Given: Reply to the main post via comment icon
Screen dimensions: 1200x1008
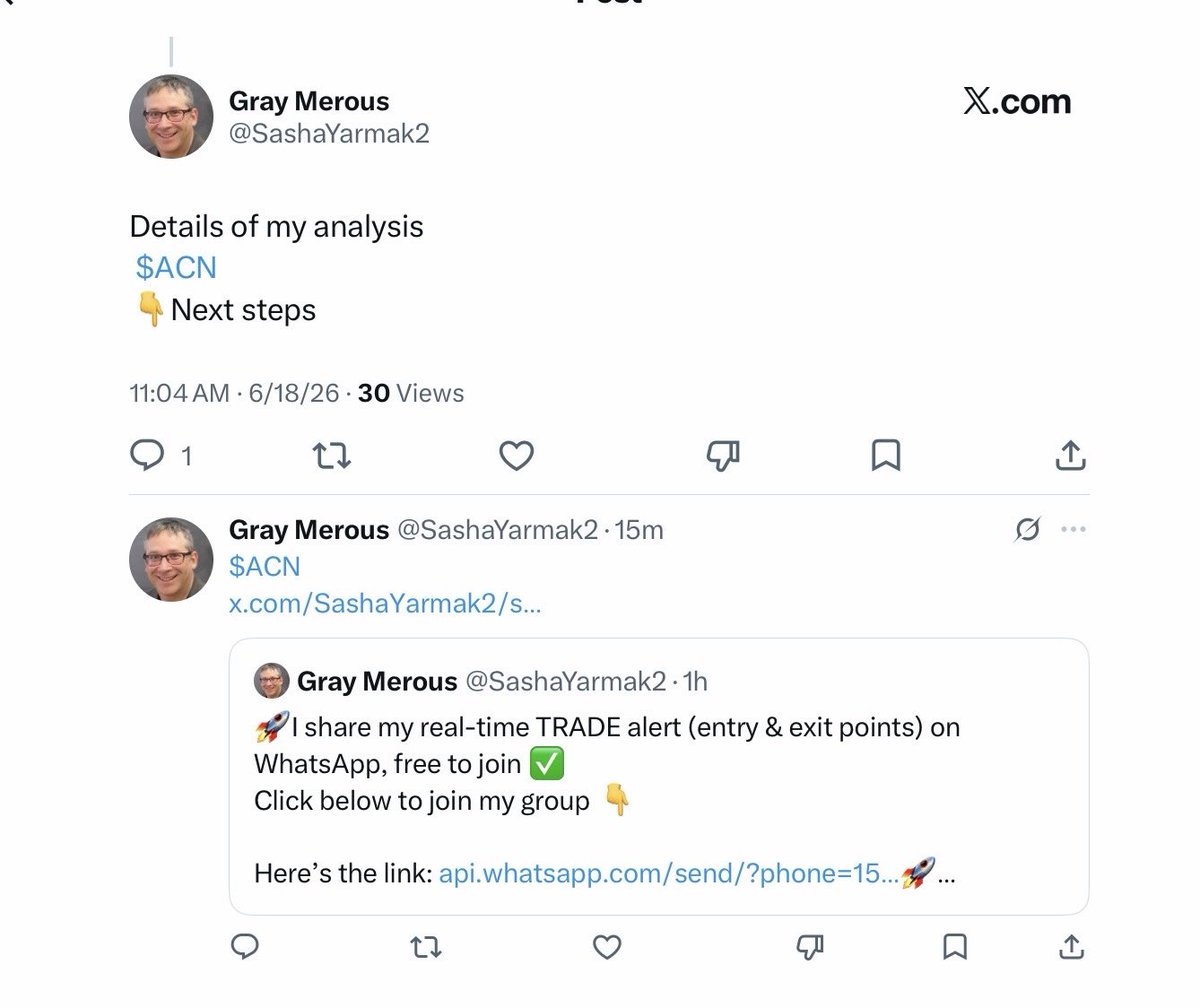Looking at the screenshot, I should [147, 456].
